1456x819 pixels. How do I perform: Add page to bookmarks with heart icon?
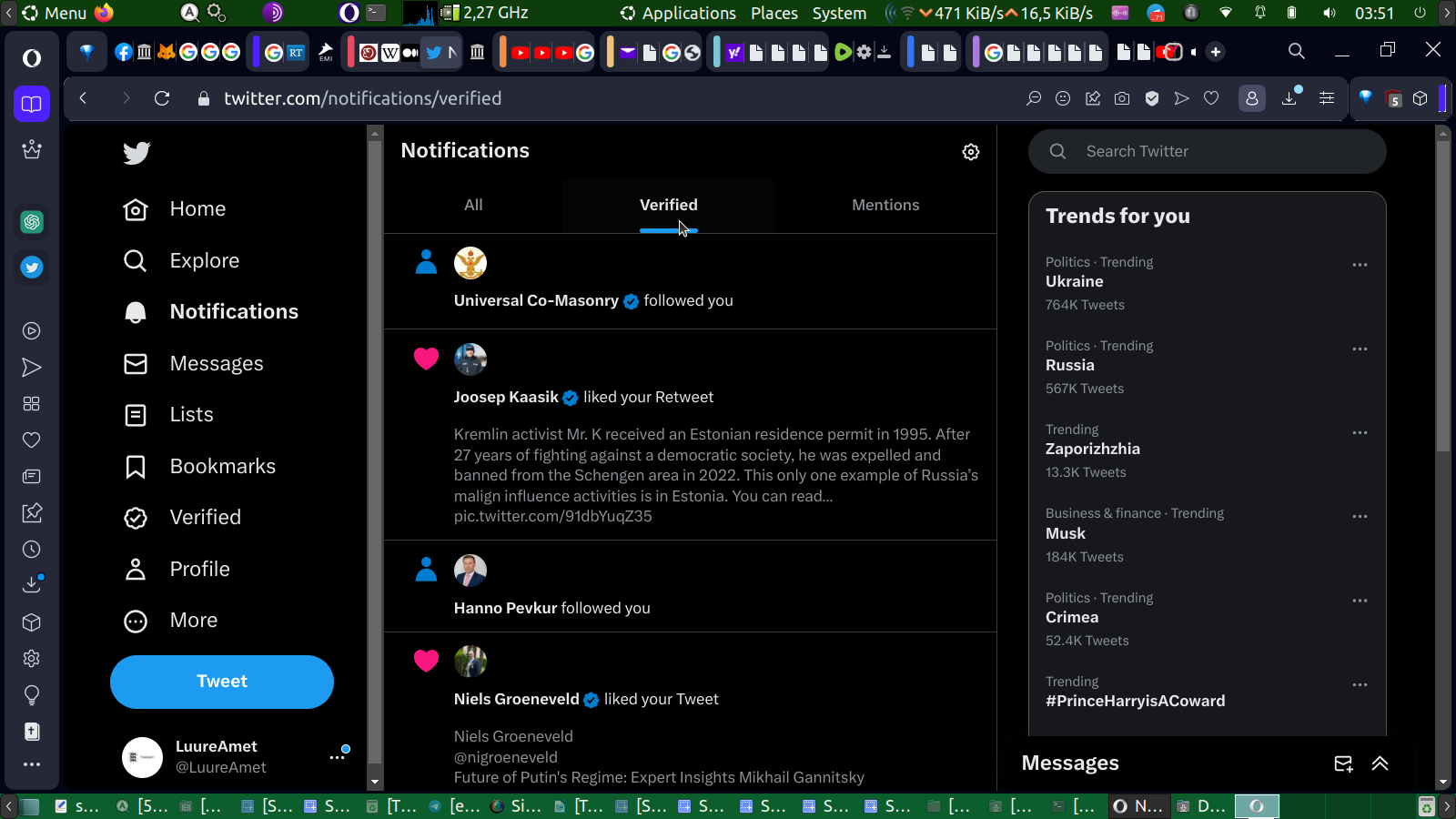(1211, 98)
